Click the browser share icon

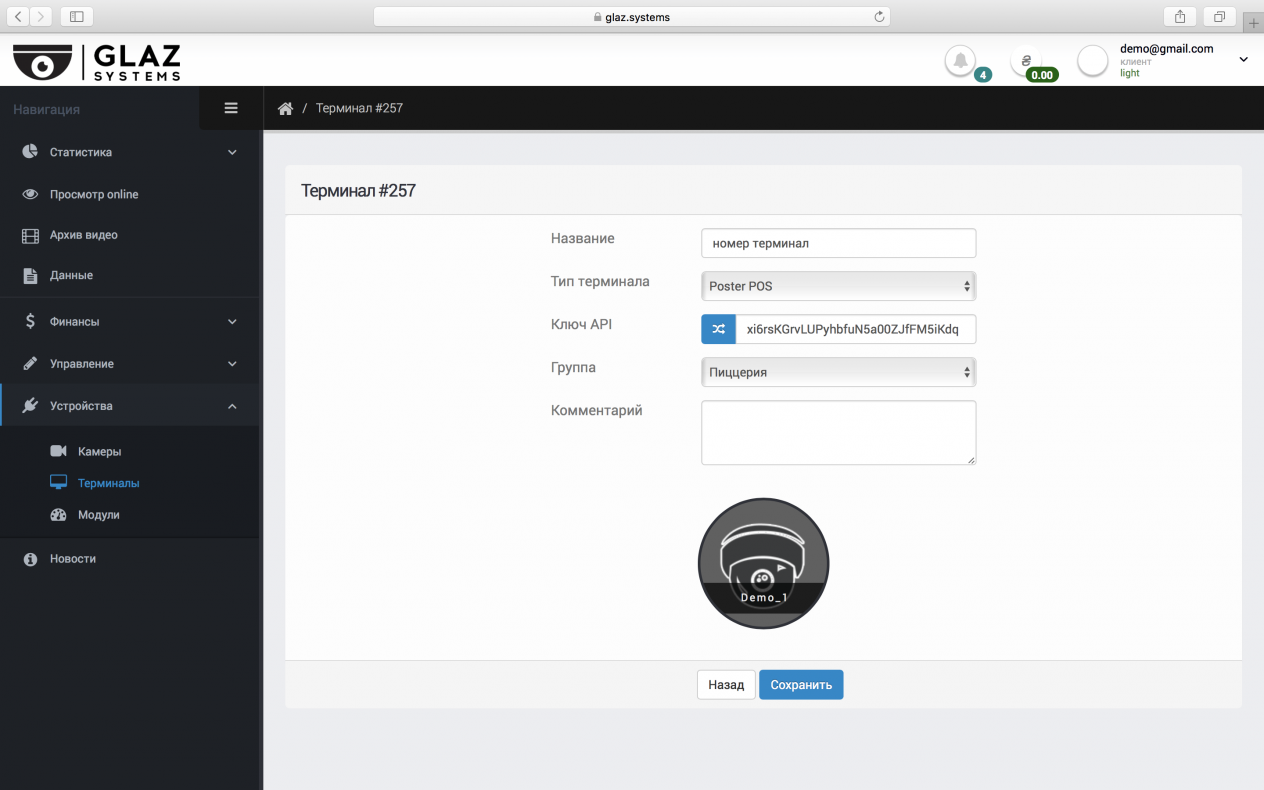coord(1180,16)
